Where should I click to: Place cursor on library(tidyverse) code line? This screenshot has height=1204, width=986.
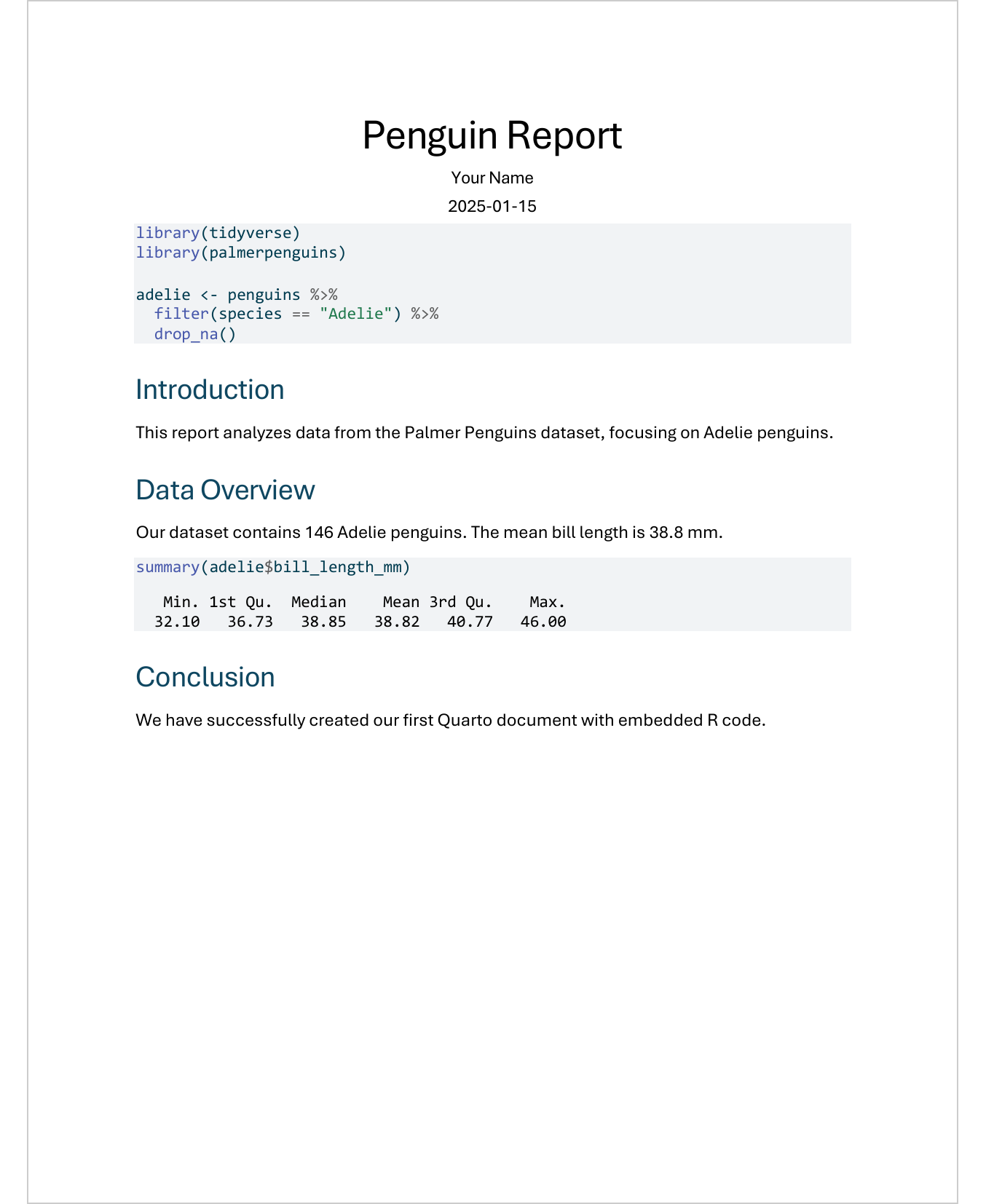click(x=218, y=233)
